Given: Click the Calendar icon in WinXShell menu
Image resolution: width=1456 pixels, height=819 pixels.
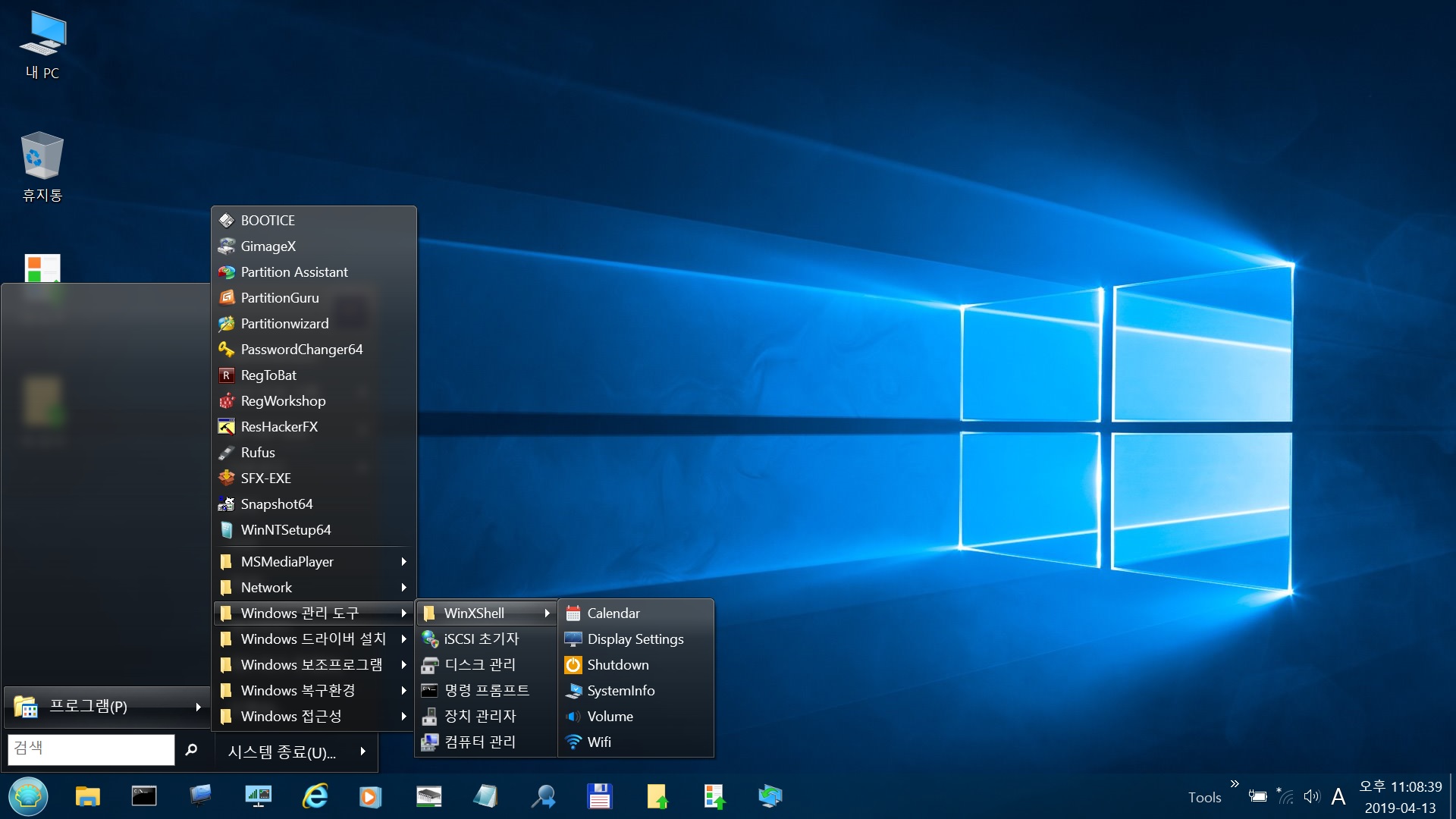Looking at the screenshot, I should click(573, 613).
